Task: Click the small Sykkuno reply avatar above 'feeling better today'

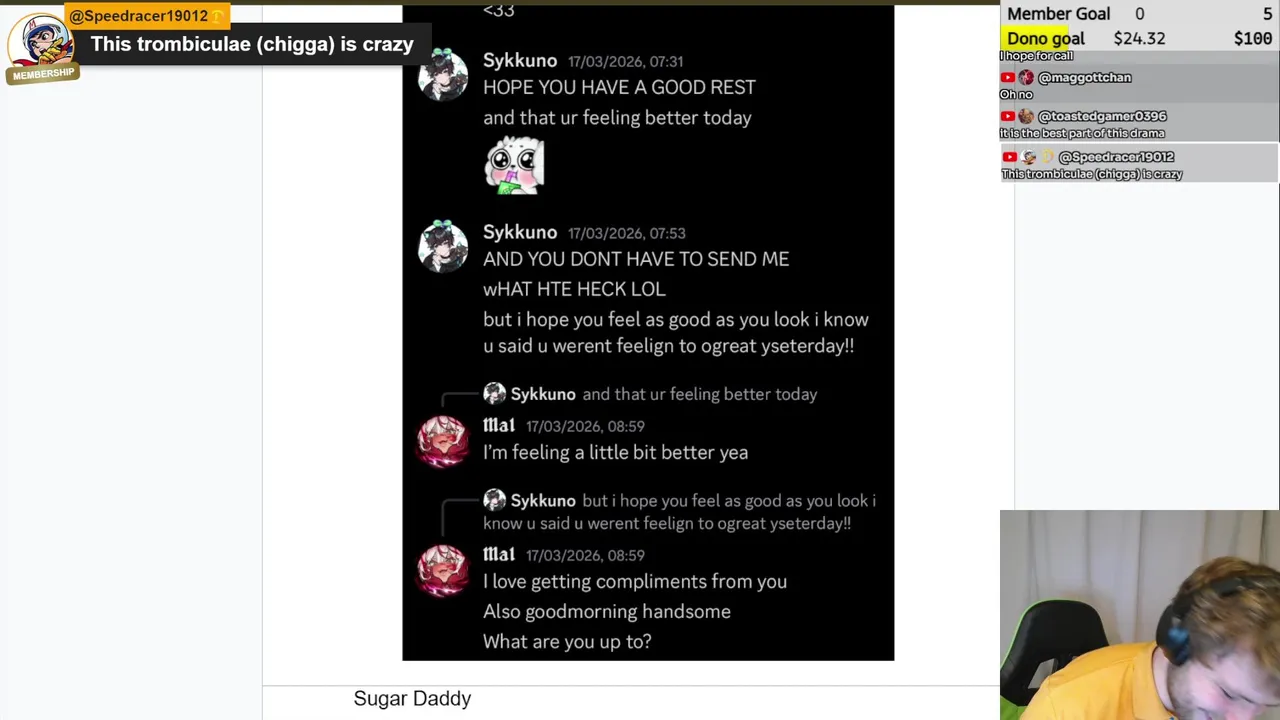Action: click(494, 393)
